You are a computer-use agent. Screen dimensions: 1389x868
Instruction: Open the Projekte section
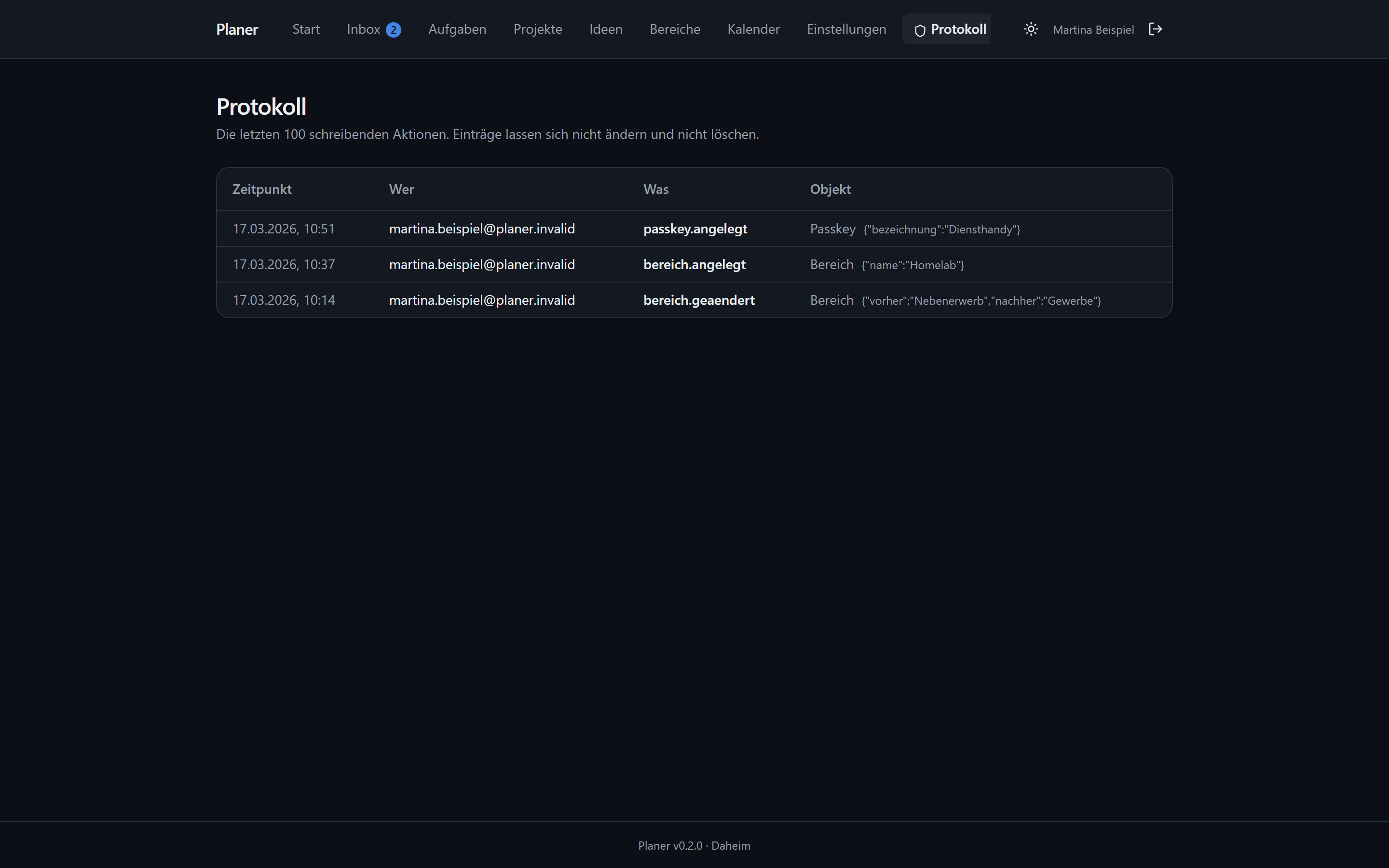click(x=538, y=29)
